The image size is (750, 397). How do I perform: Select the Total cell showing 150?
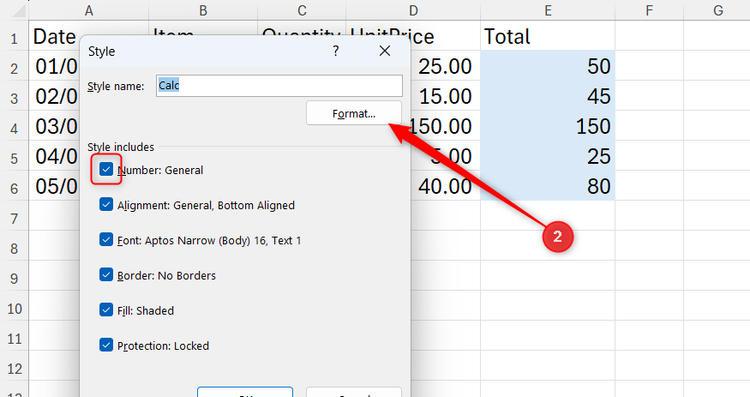pos(548,126)
